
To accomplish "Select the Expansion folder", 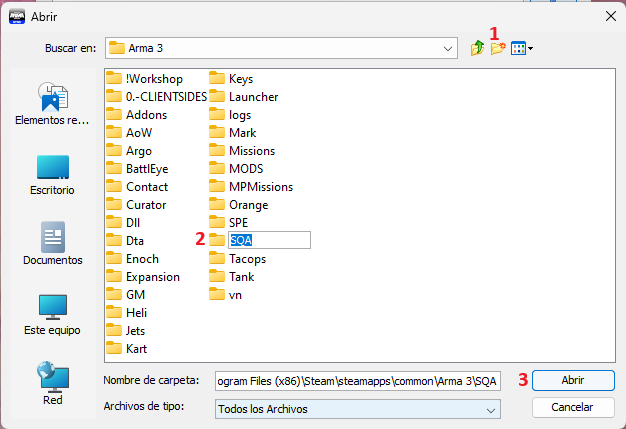I will [143, 277].
